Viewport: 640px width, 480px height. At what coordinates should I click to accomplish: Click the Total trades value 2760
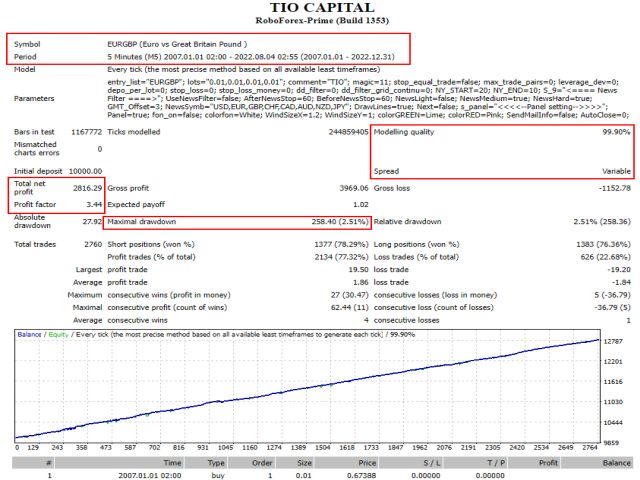(93, 244)
